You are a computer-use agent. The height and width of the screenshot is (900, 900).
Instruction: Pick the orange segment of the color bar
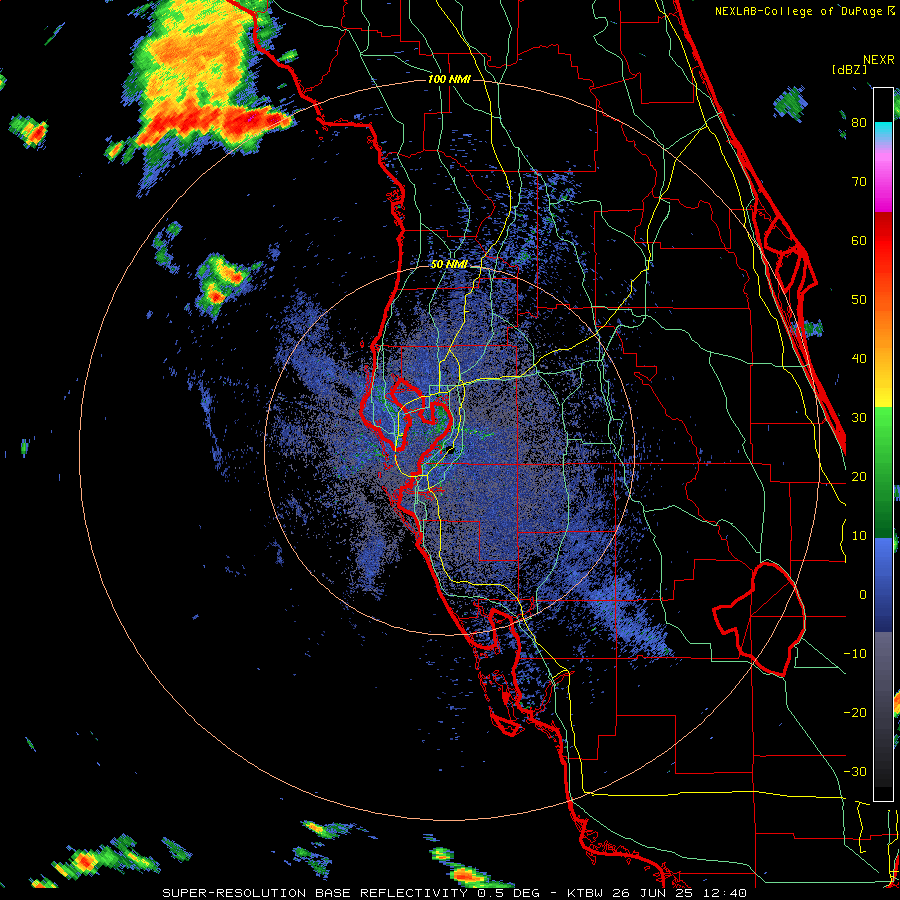(x=883, y=330)
